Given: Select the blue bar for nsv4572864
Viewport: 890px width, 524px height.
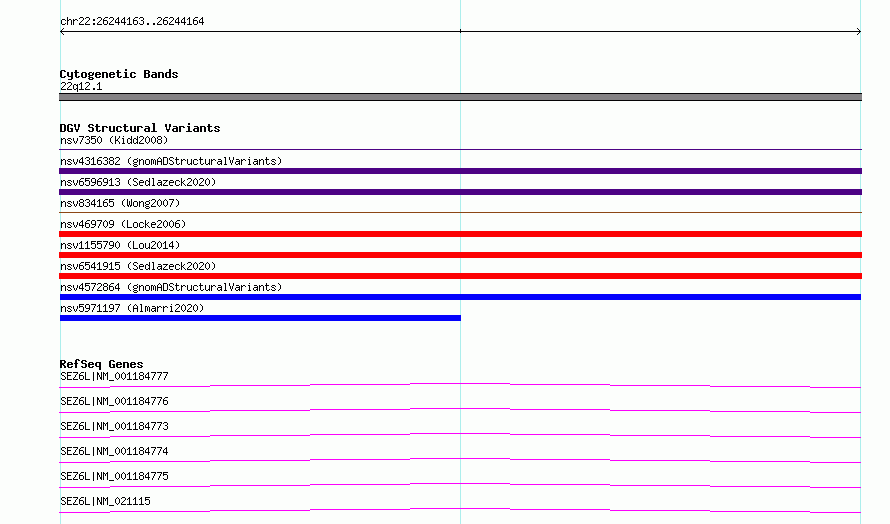Looking at the screenshot, I should [460, 297].
